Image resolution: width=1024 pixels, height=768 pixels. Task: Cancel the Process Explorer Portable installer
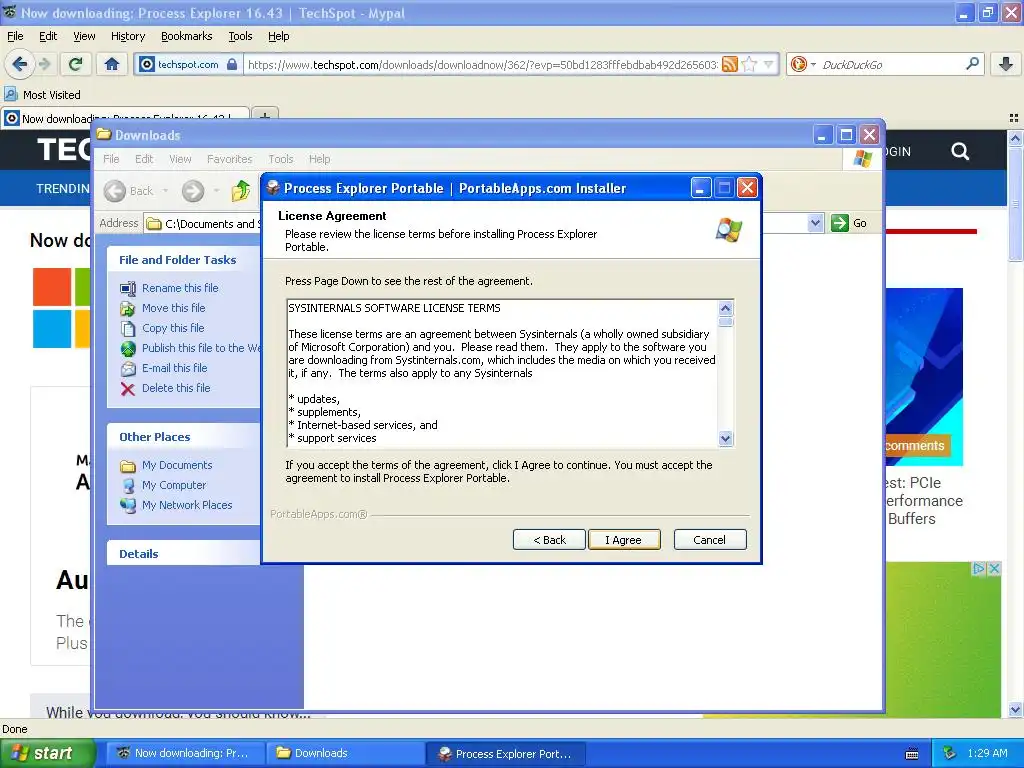(709, 540)
